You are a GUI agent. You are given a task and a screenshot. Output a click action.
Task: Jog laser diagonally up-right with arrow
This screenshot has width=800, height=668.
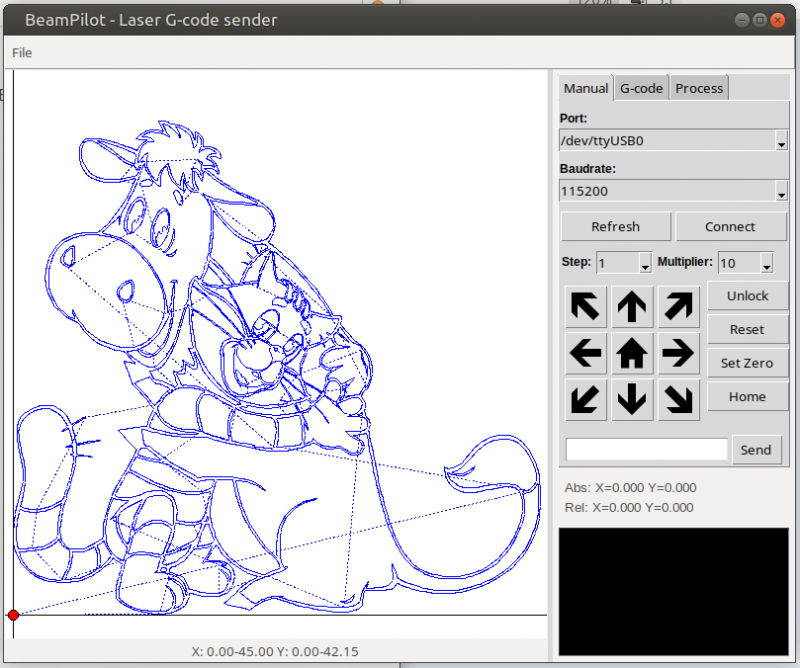point(678,306)
